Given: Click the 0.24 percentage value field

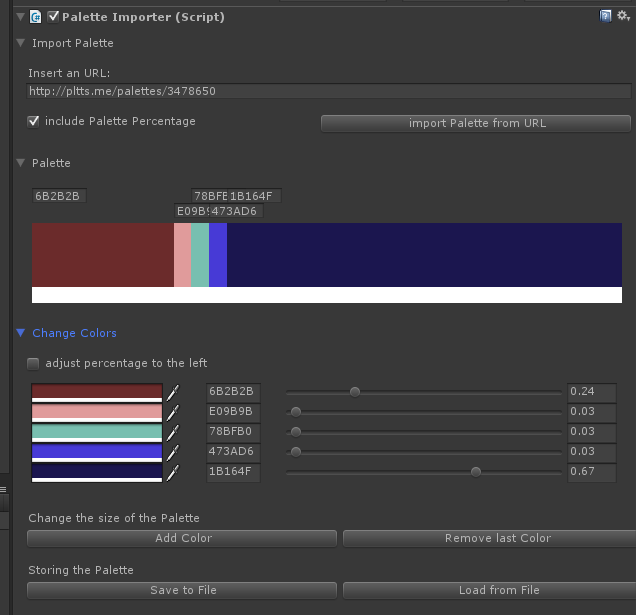Looking at the screenshot, I should click(592, 393).
